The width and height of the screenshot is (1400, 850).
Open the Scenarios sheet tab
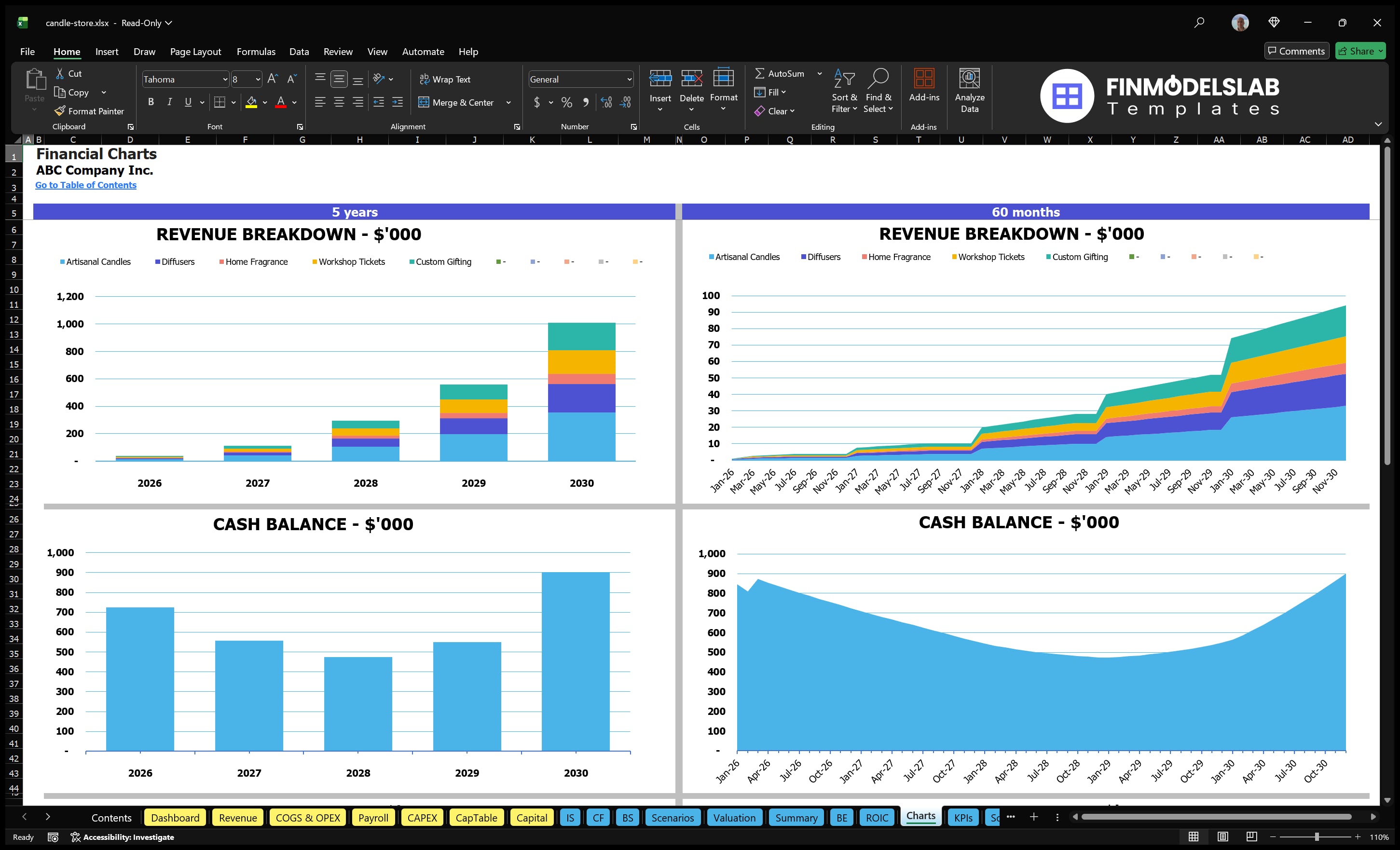point(673,818)
